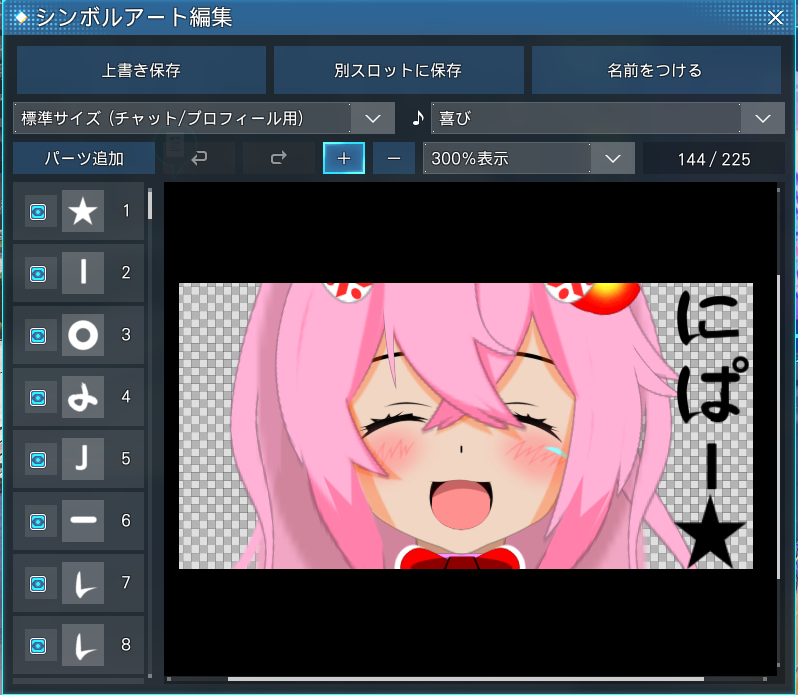Click the music note sound icon
The width and height of the screenshot is (798, 695).
click(x=418, y=118)
